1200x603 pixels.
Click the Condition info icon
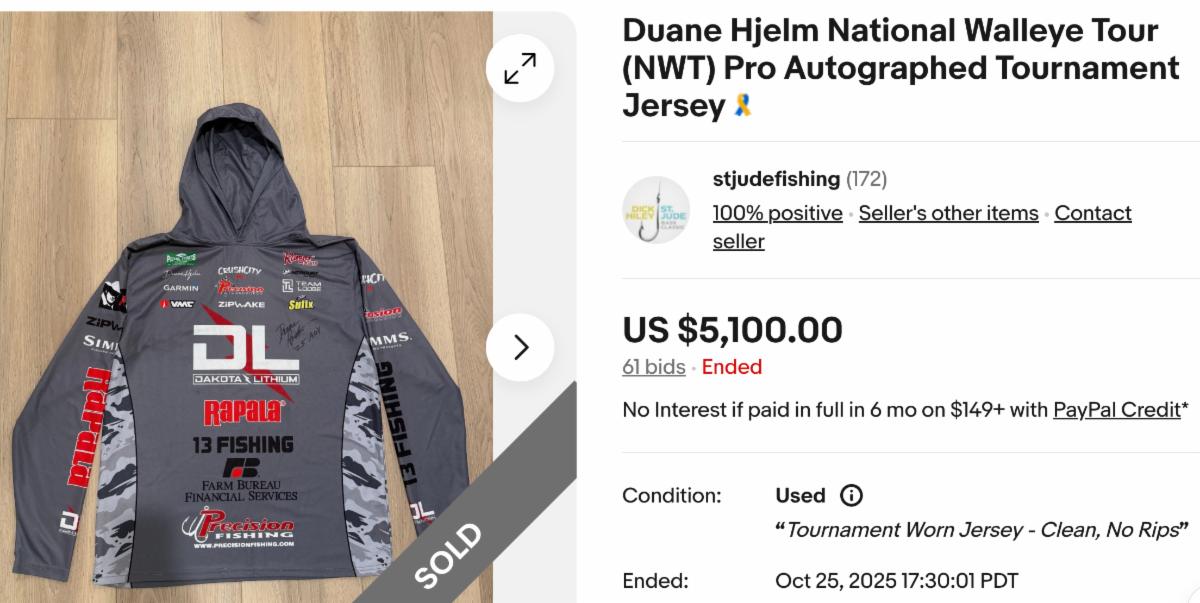click(851, 495)
